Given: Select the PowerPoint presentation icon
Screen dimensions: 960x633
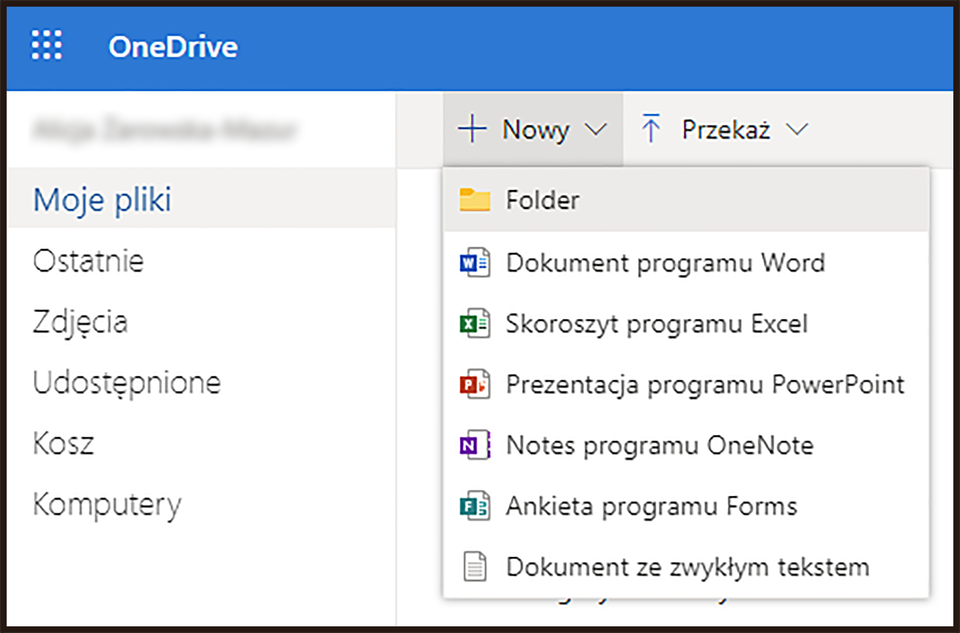Looking at the screenshot, I should click(475, 384).
